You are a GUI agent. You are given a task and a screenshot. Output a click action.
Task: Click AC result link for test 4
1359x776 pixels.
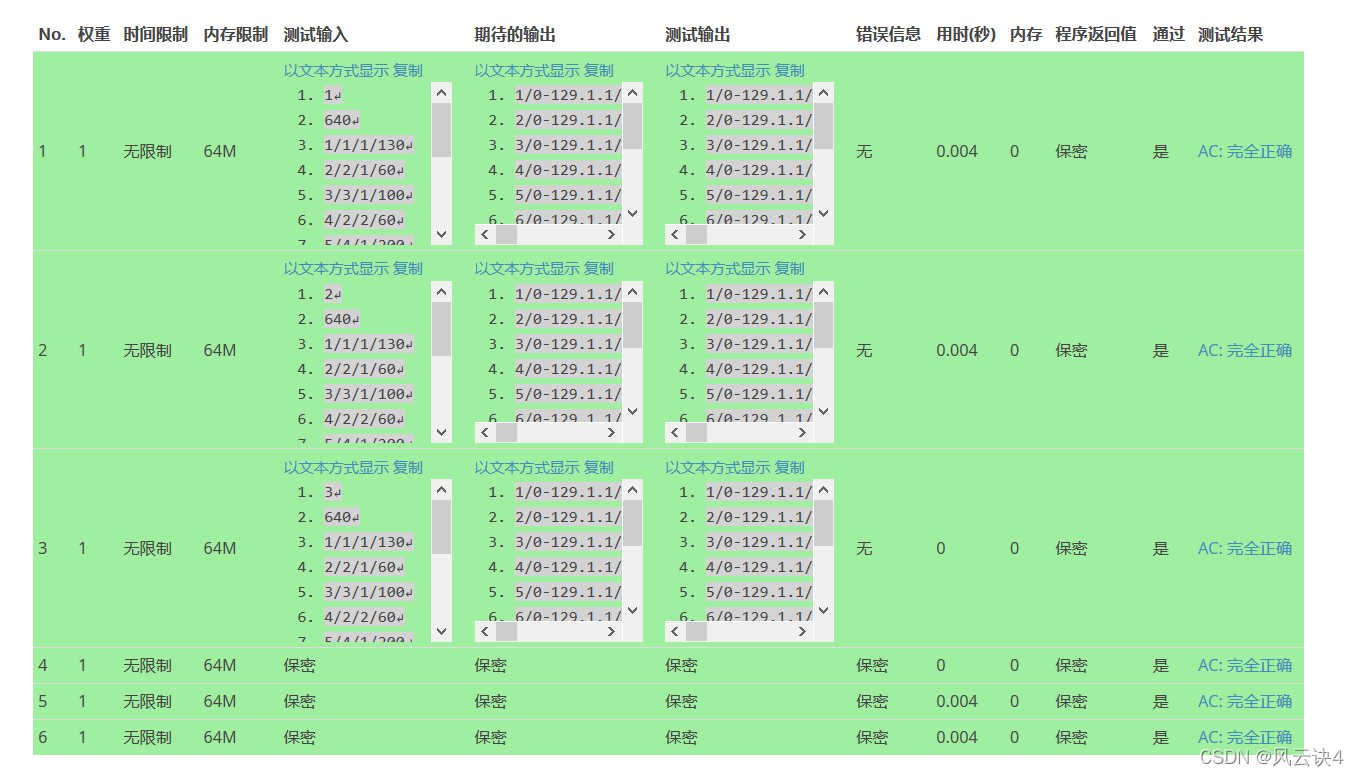click(1245, 665)
